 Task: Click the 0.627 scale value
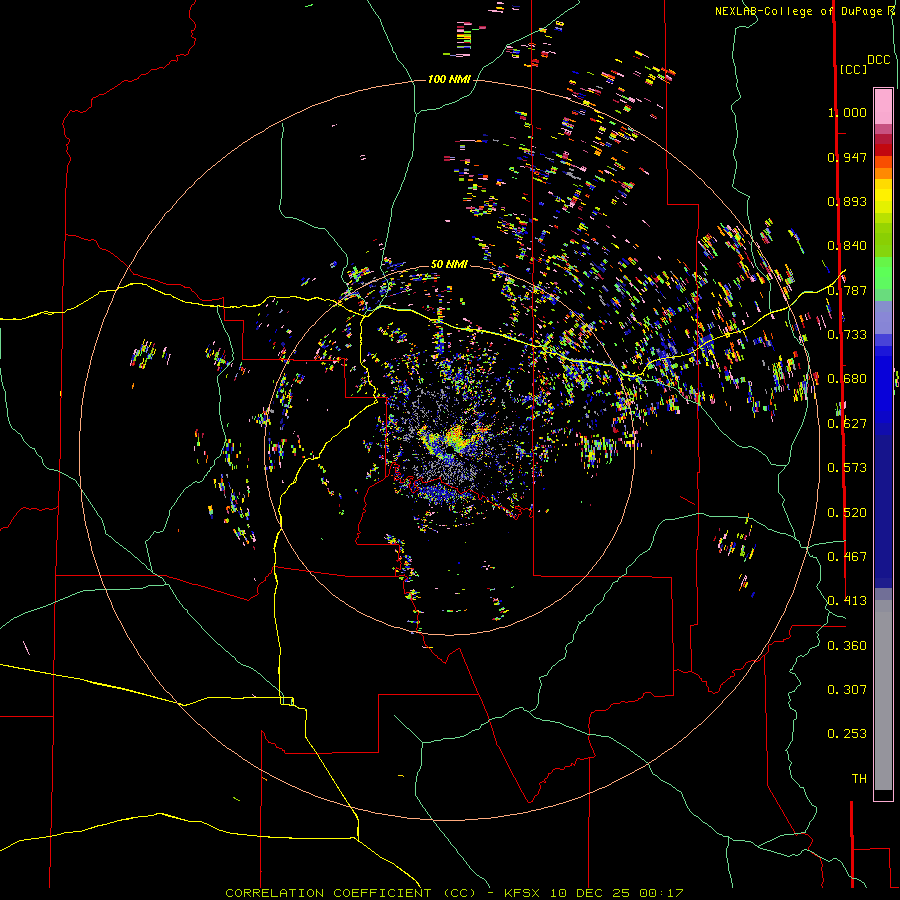tap(847, 424)
